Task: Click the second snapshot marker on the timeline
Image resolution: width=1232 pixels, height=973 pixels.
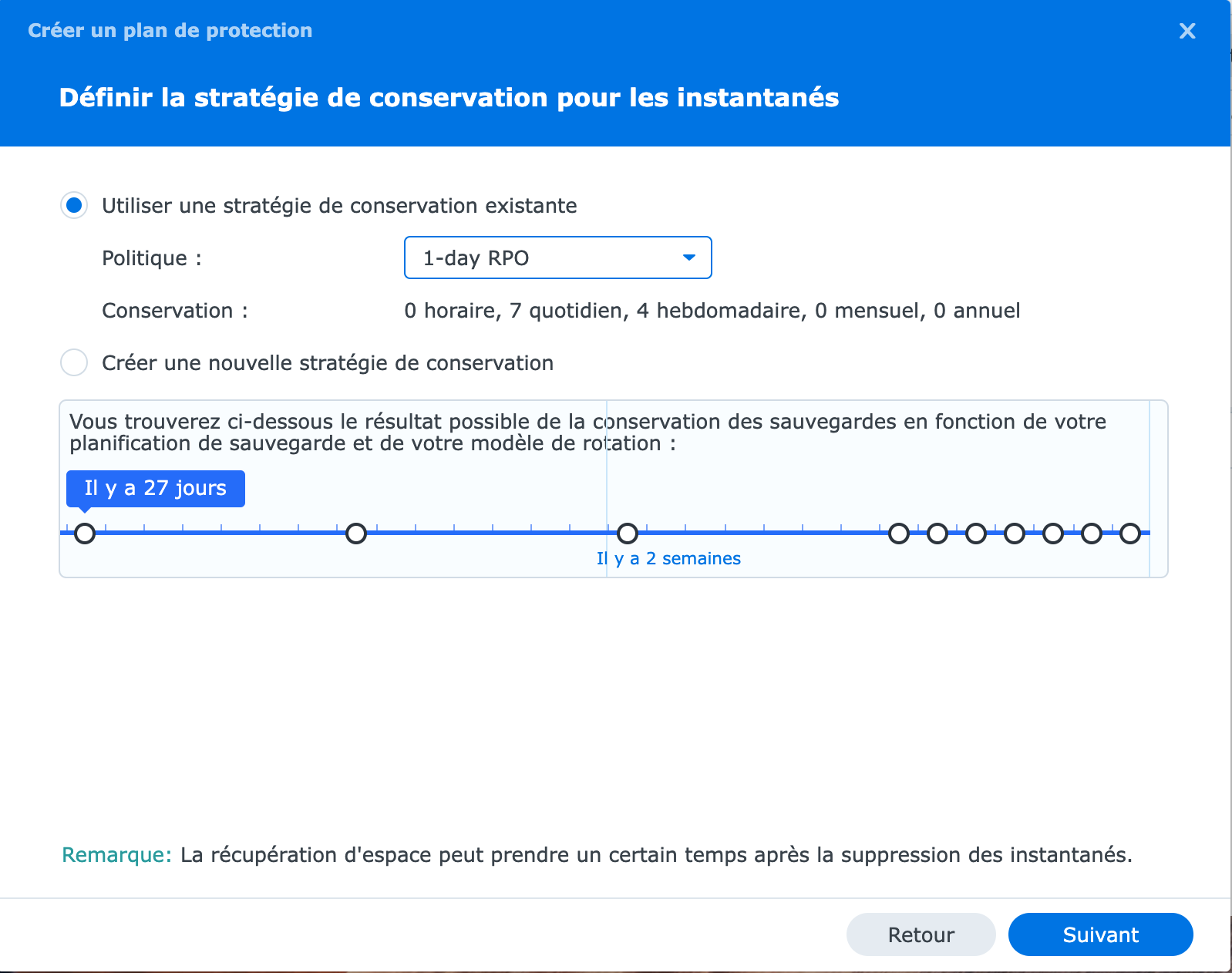Action: coord(355,533)
